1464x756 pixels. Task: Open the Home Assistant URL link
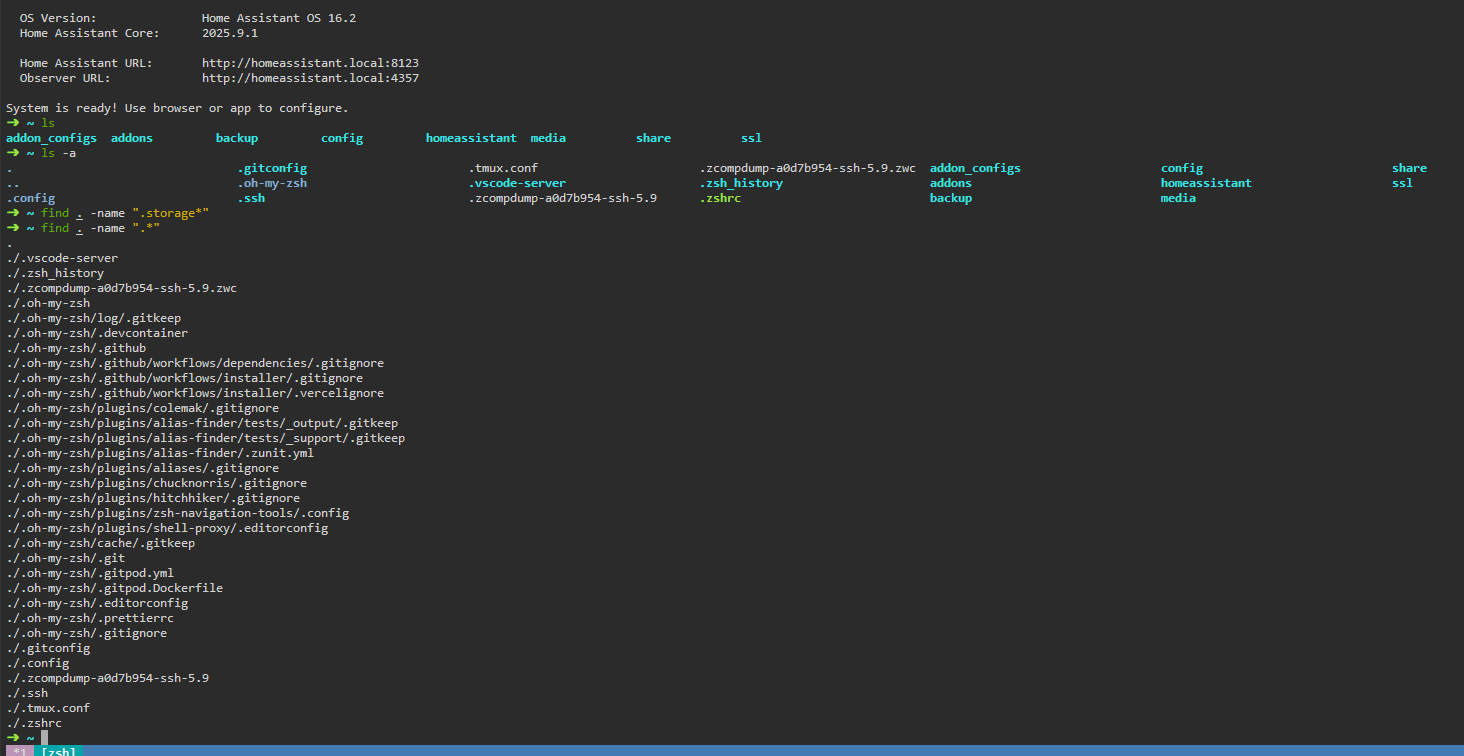[310, 62]
